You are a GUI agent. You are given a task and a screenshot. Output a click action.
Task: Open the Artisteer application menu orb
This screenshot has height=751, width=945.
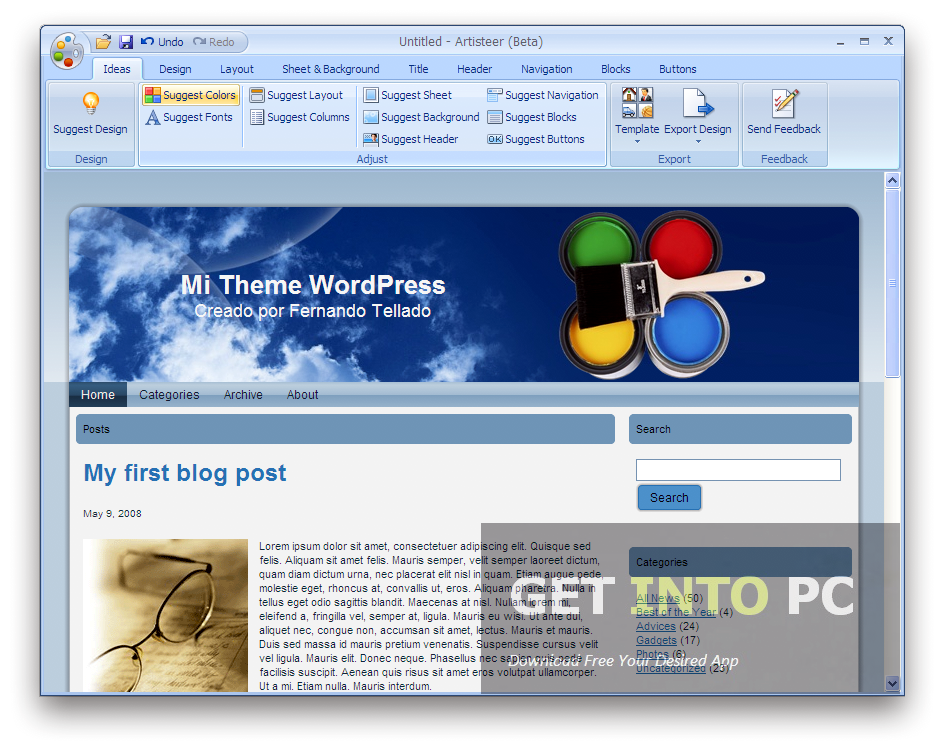point(67,51)
